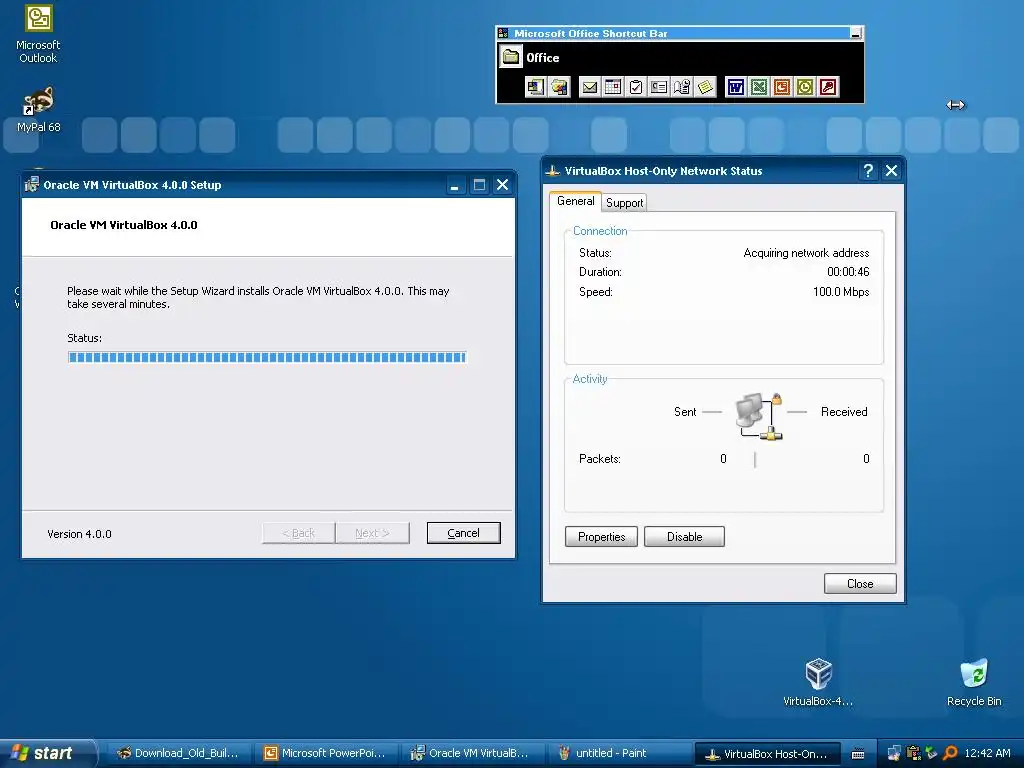1024x768 pixels.
Task: Click the network activity computers icon
Action: tap(759, 416)
